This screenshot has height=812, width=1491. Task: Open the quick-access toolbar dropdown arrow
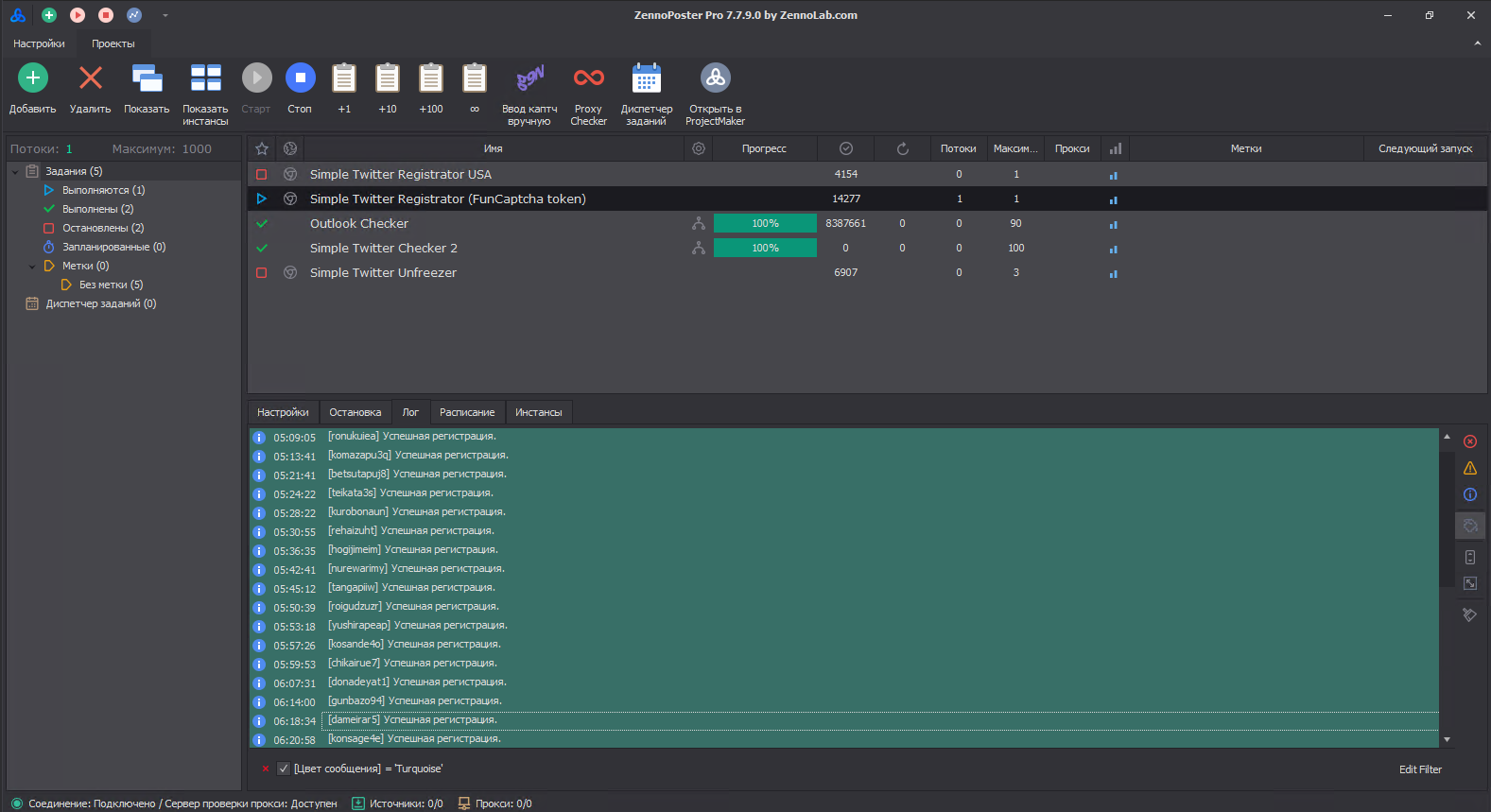click(165, 16)
